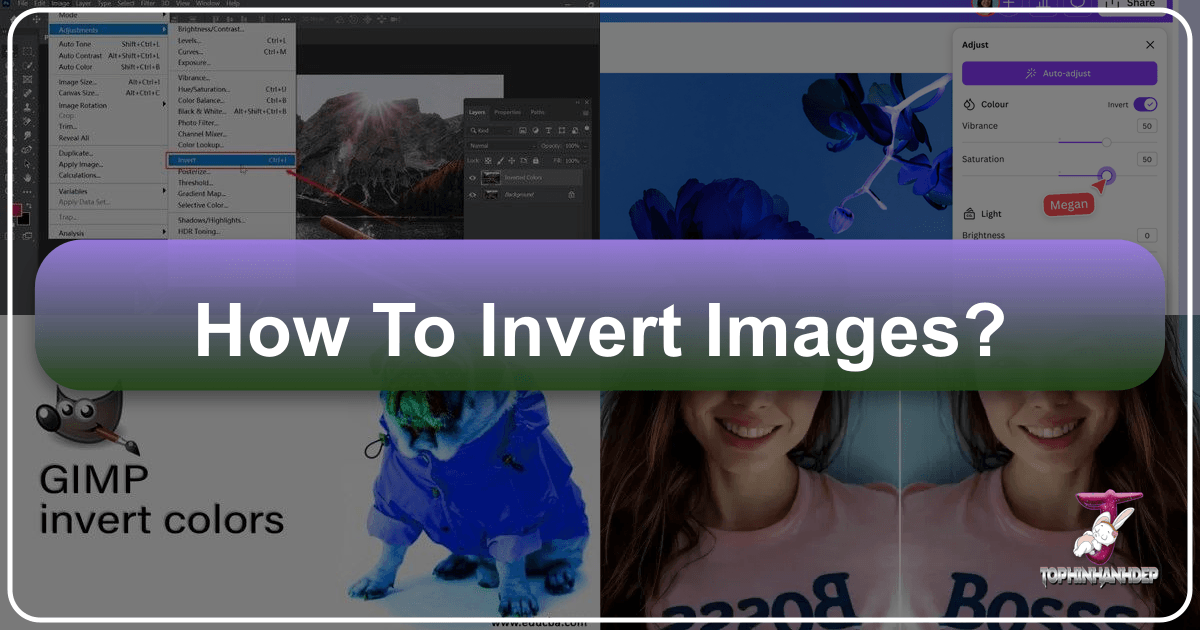Viewport: 1200px width, 630px height.
Task: Open the Normal blend mode dropdown
Action: tap(490, 146)
